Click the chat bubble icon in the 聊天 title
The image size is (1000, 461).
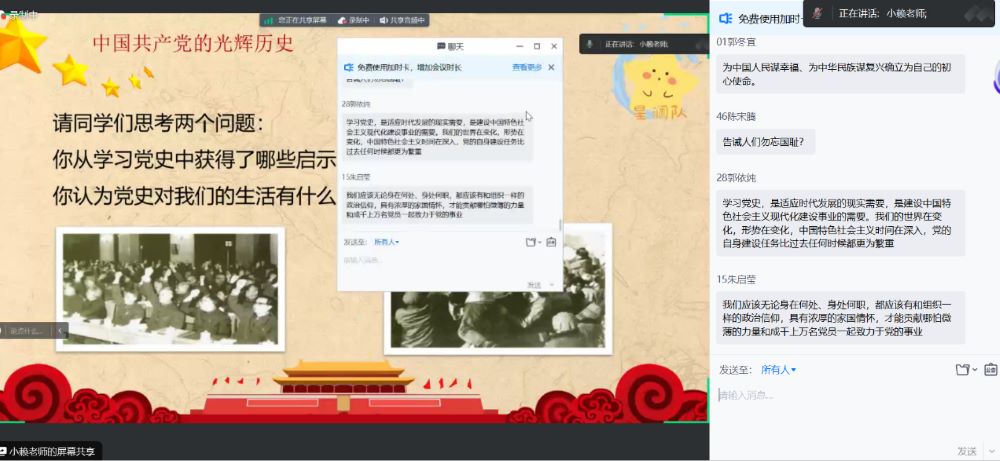click(441, 46)
